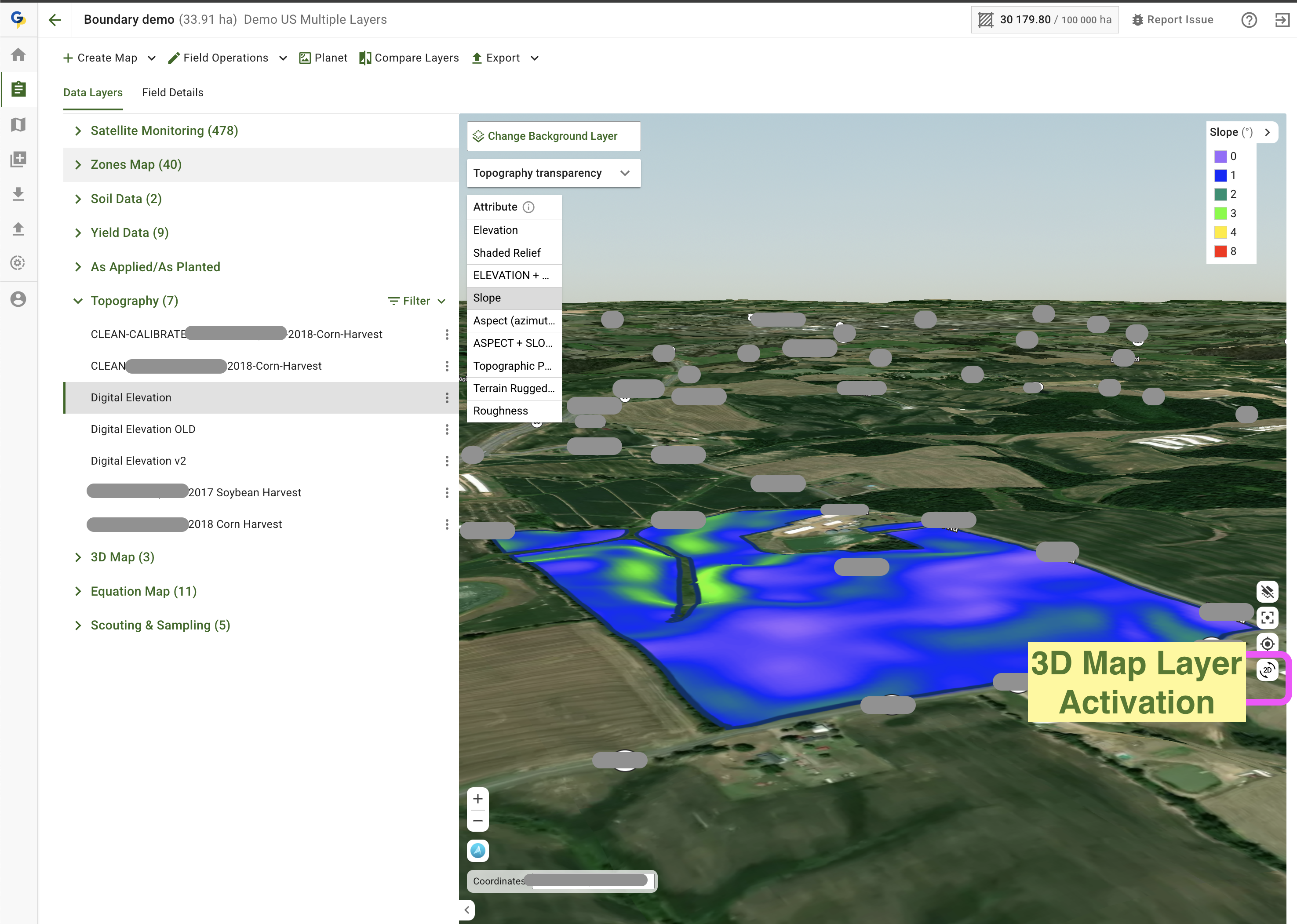The height and width of the screenshot is (924, 1297).
Task: Click the red color swatch in the Slope legend
Action: point(1220,251)
